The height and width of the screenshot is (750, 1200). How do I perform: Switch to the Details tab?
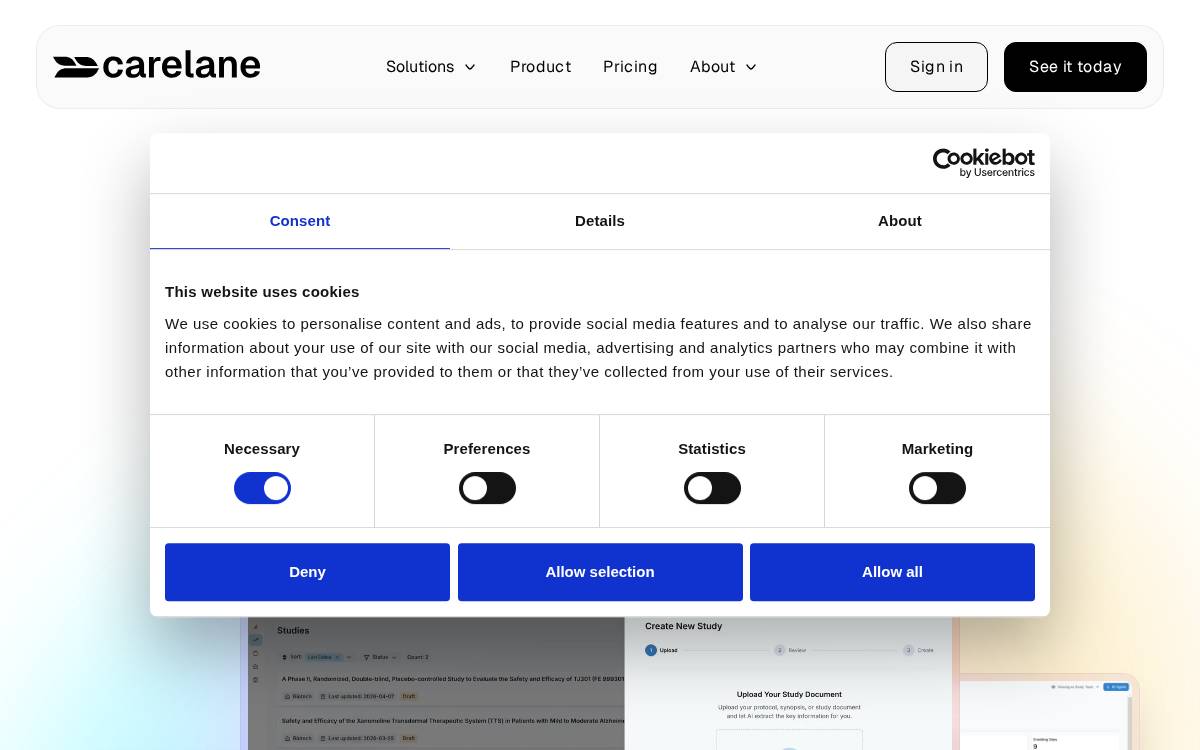[600, 221]
